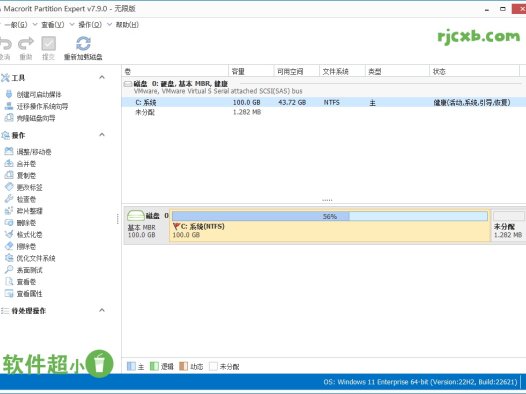Click the orange 动态 dynamic legend swatch
Viewport: 526px width, 394px height.
point(183,366)
